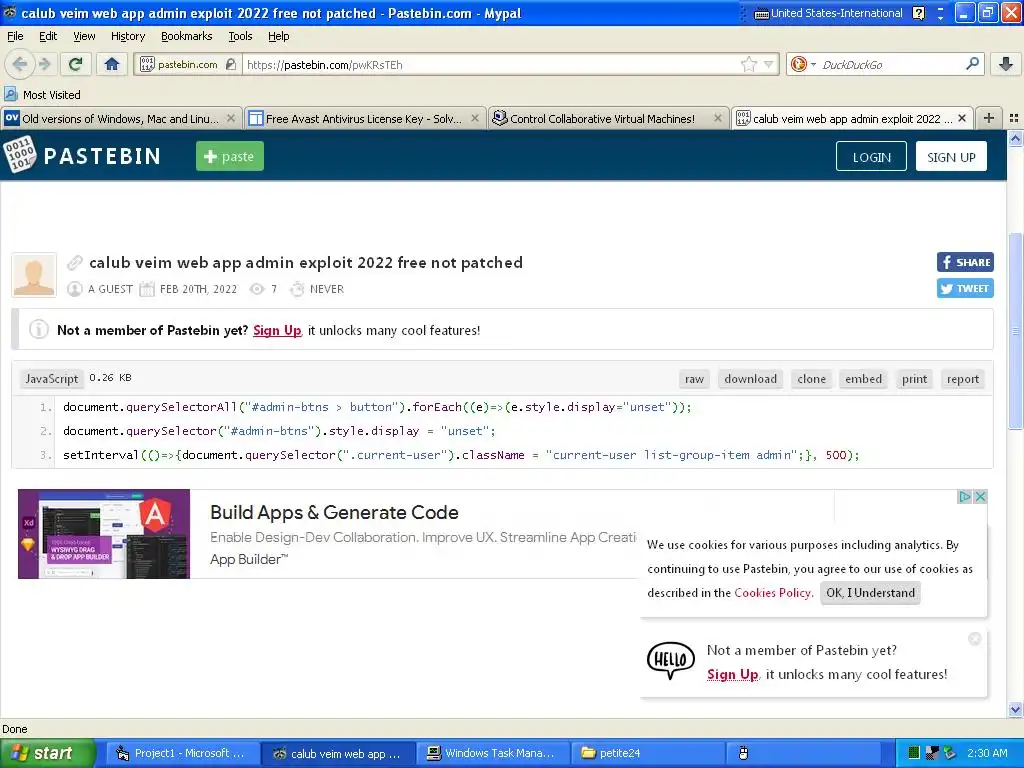Click the LOGIN button
1024x768 pixels.
tap(871, 157)
